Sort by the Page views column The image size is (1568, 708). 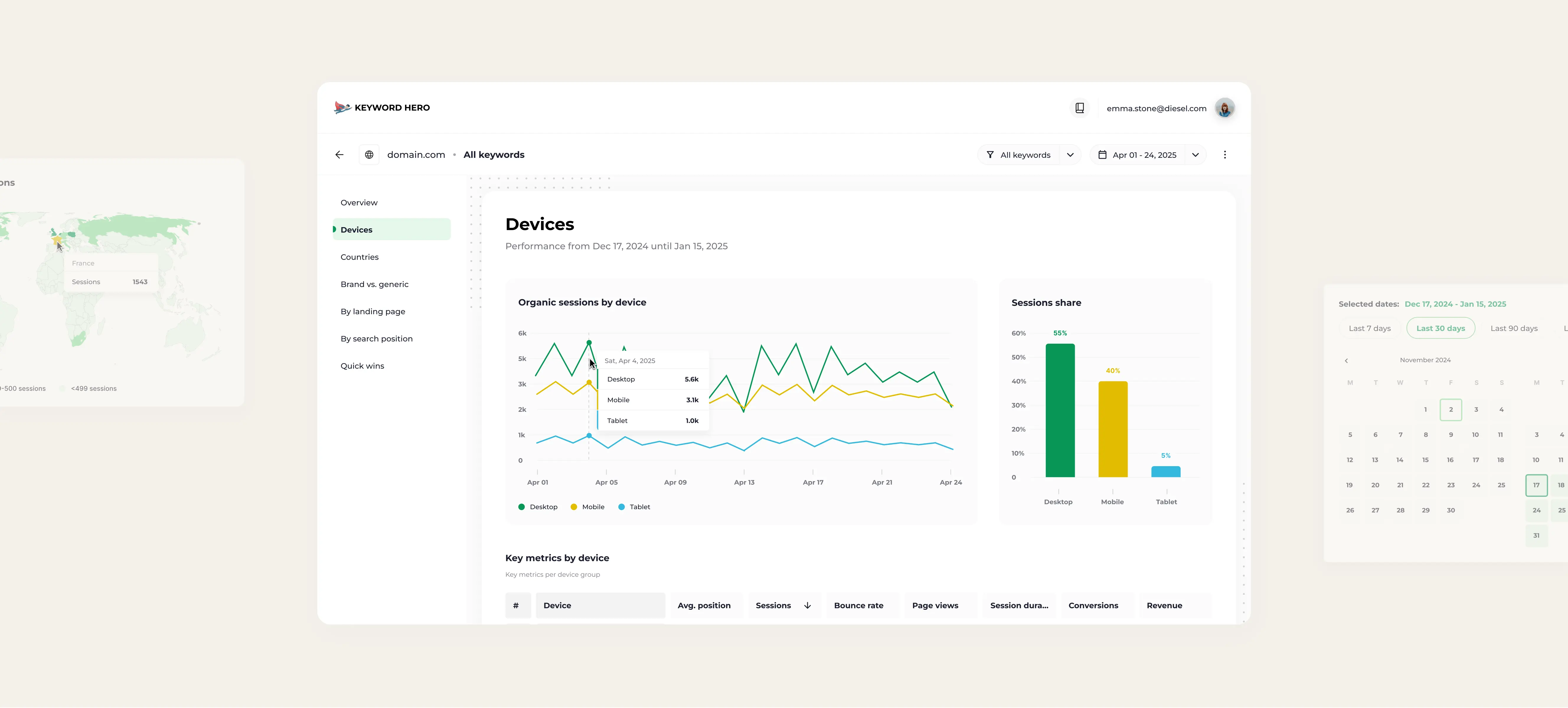coord(940,605)
